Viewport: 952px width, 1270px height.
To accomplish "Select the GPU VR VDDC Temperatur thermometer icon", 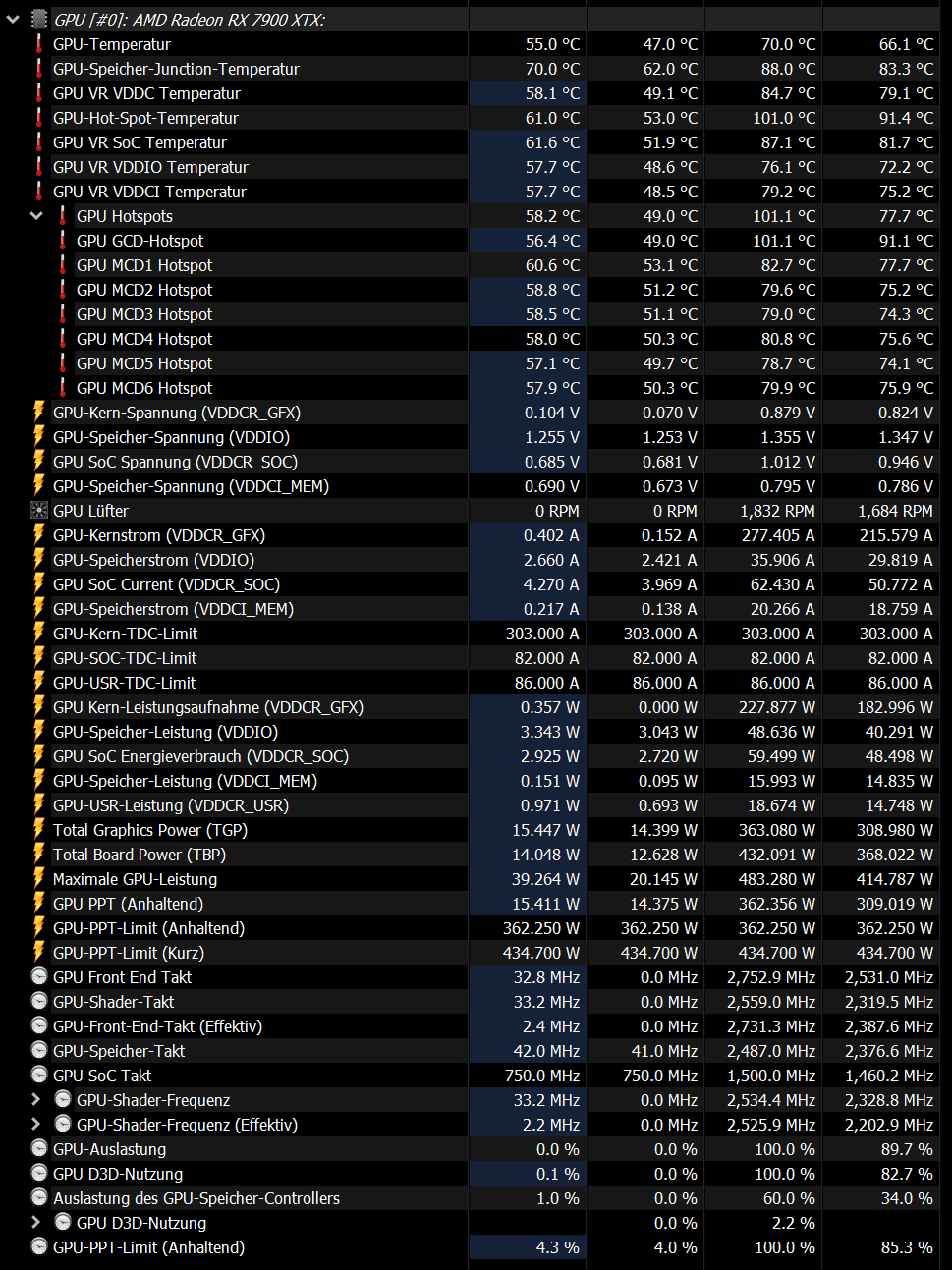I will (39, 93).
